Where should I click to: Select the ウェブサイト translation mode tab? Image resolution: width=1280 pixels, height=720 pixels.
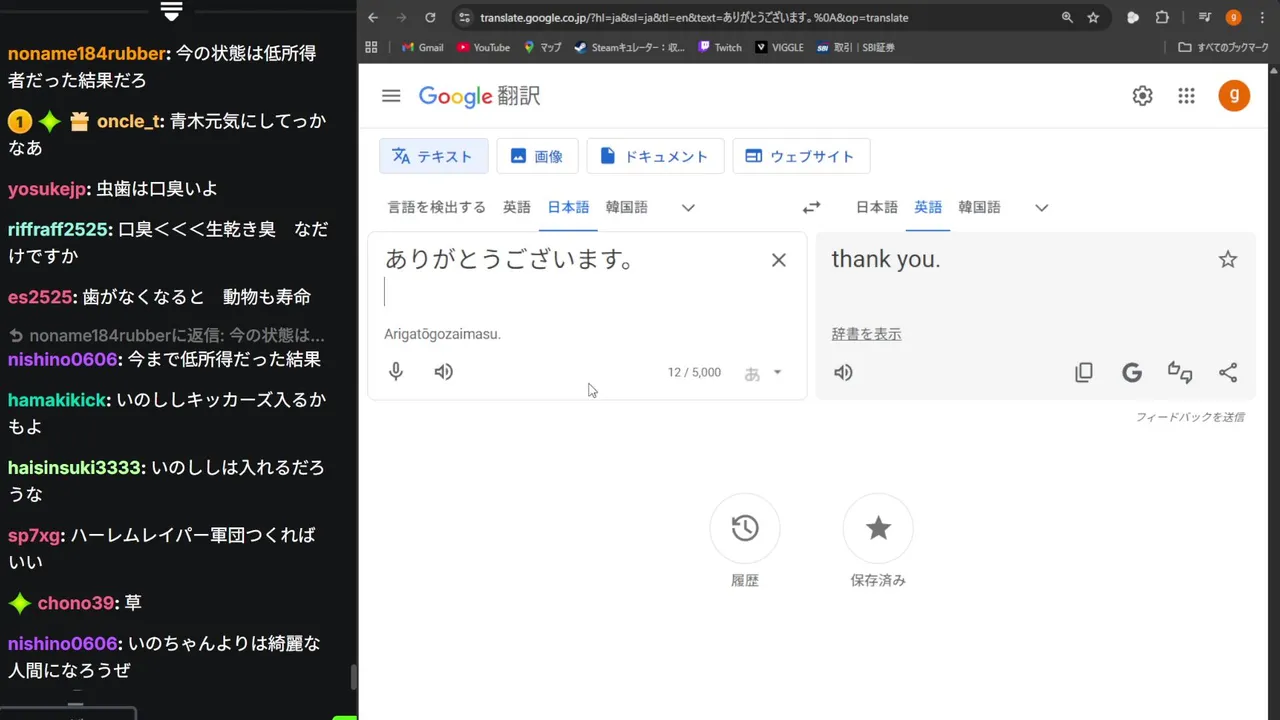(801, 156)
